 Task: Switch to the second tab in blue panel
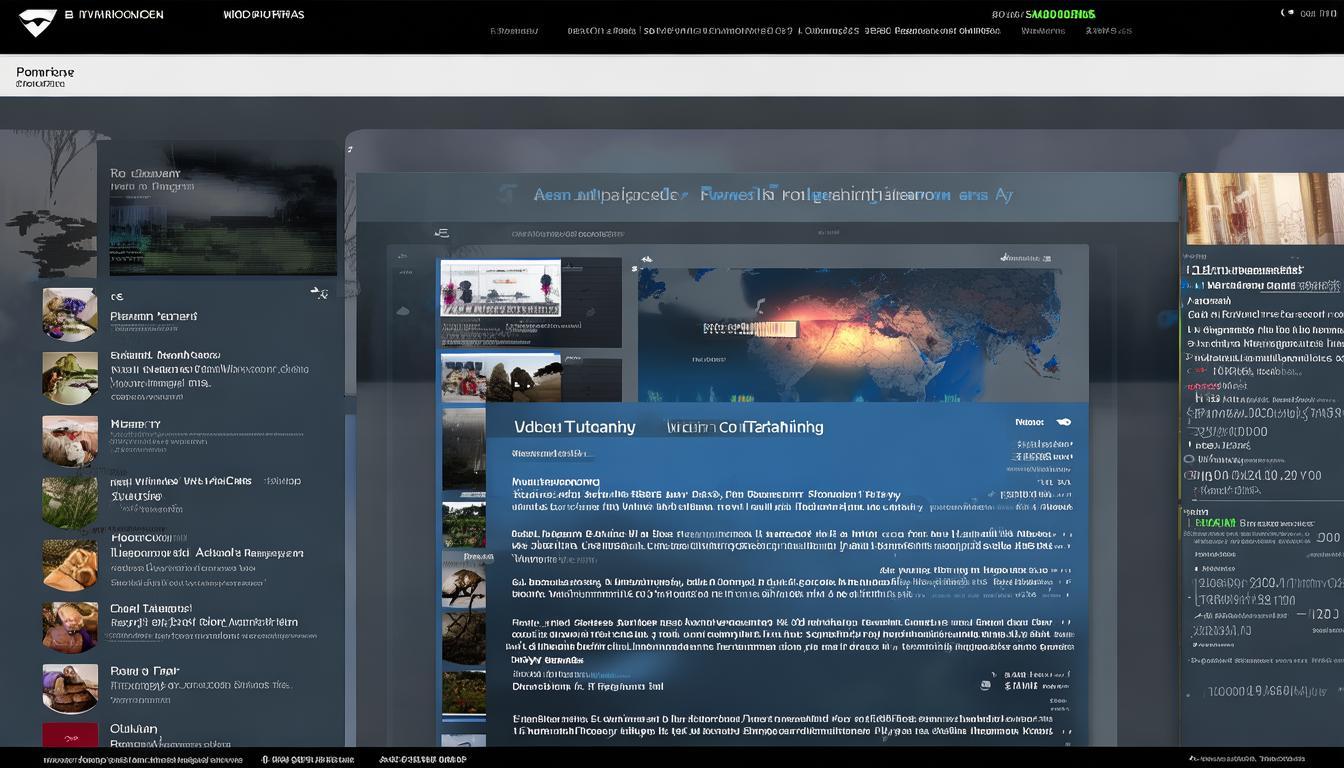click(745, 427)
